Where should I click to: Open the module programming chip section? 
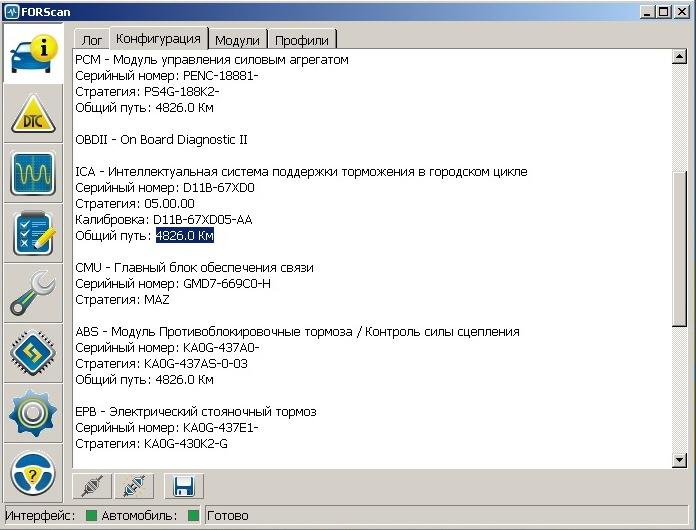(33, 353)
